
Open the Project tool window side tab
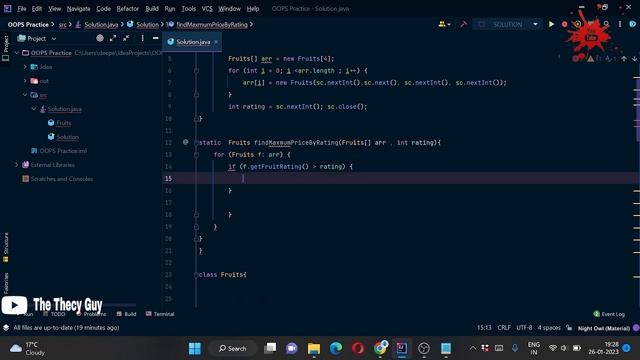coord(6,48)
